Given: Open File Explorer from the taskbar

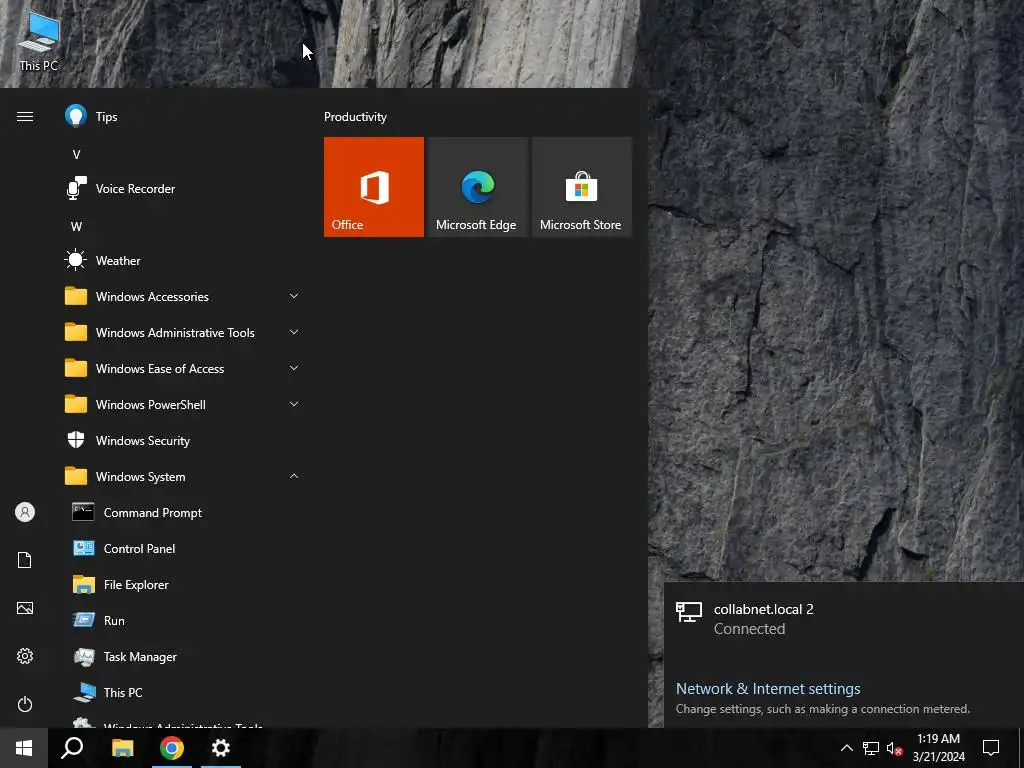Looking at the screenshot, I should coord(123,748).
